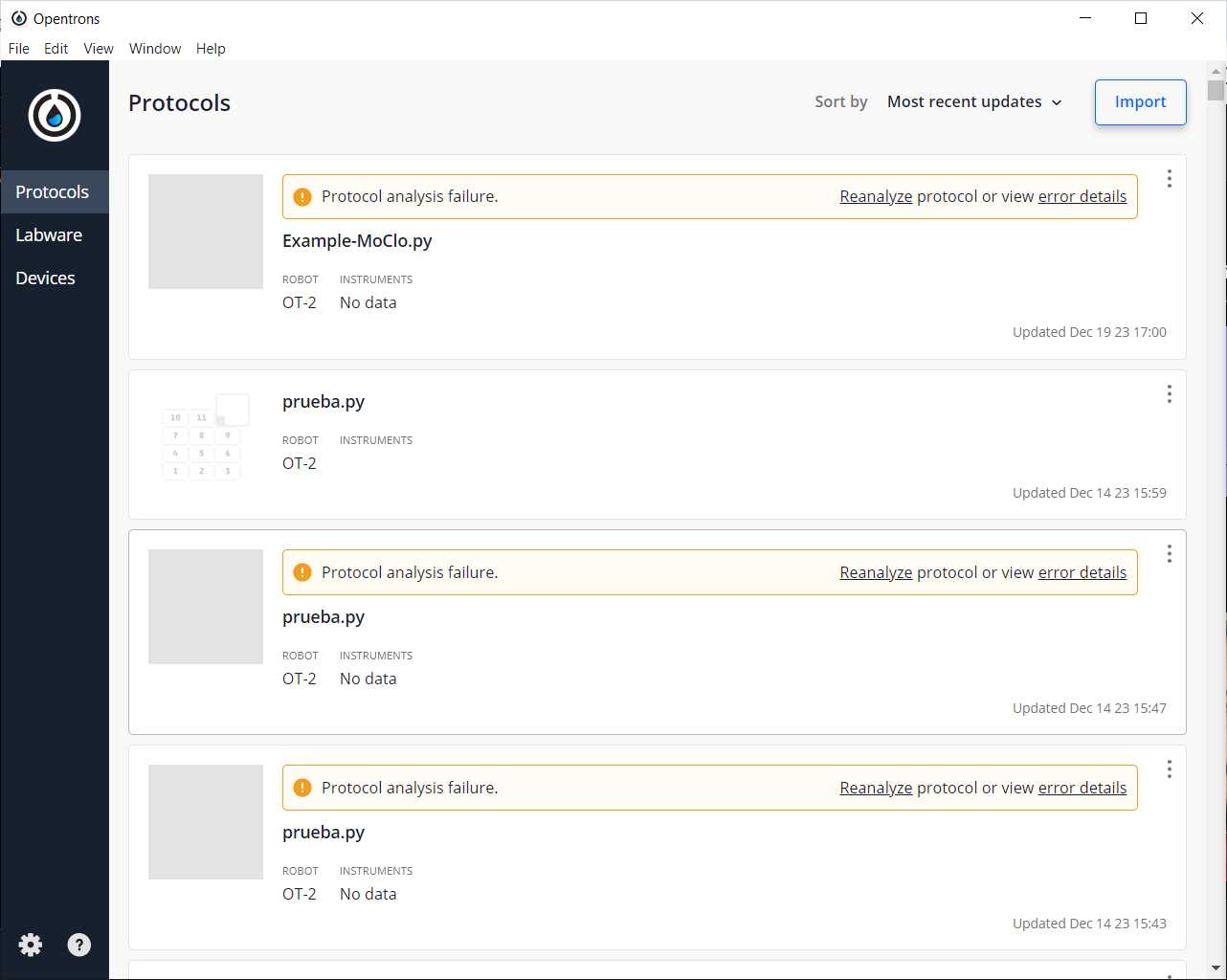Viewport: 1227px width, 980px height.
Task: Open the Help menu
Action: [211, 49]
